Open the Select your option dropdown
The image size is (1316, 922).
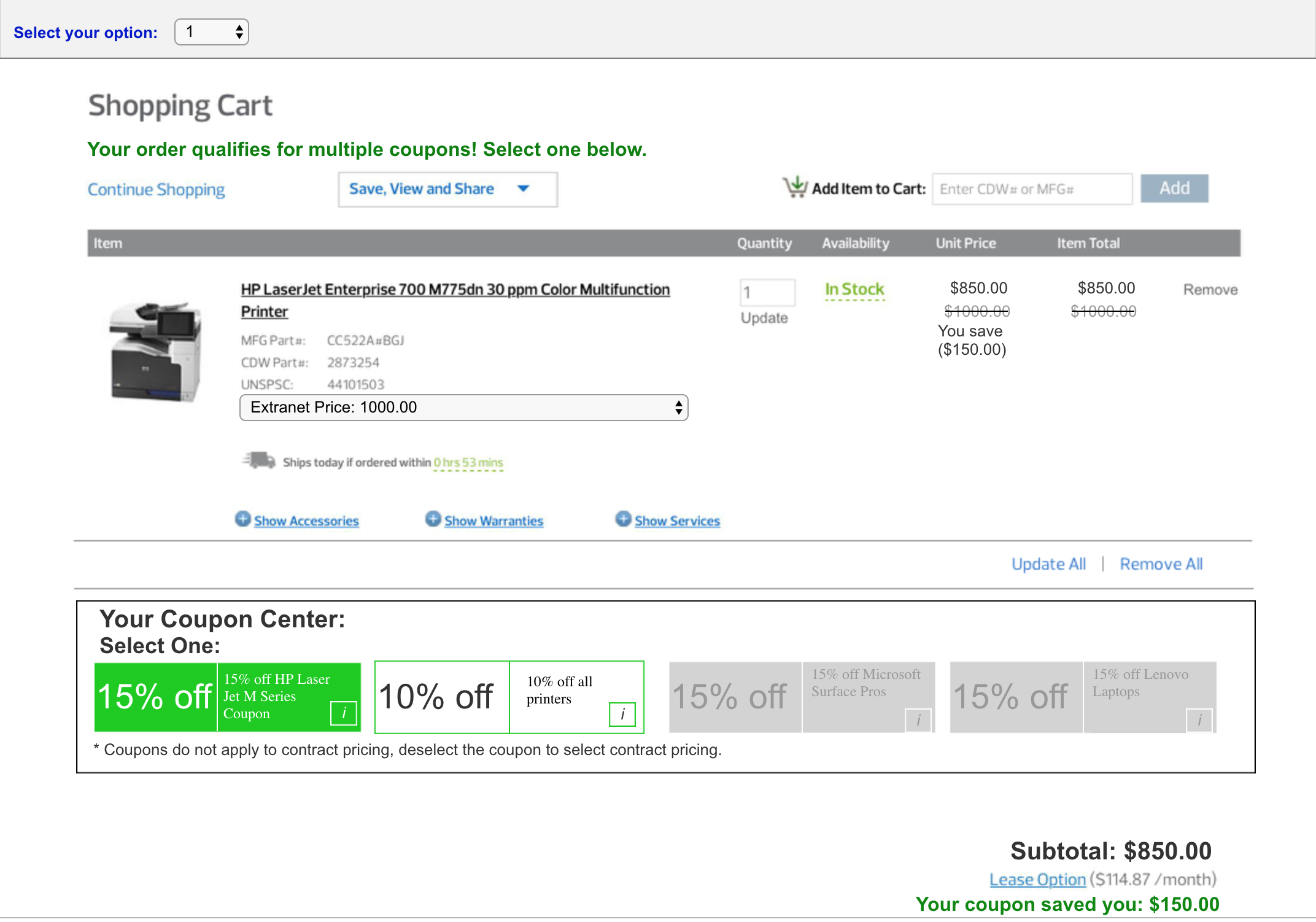pyautogui.click(x=212, y=32)
